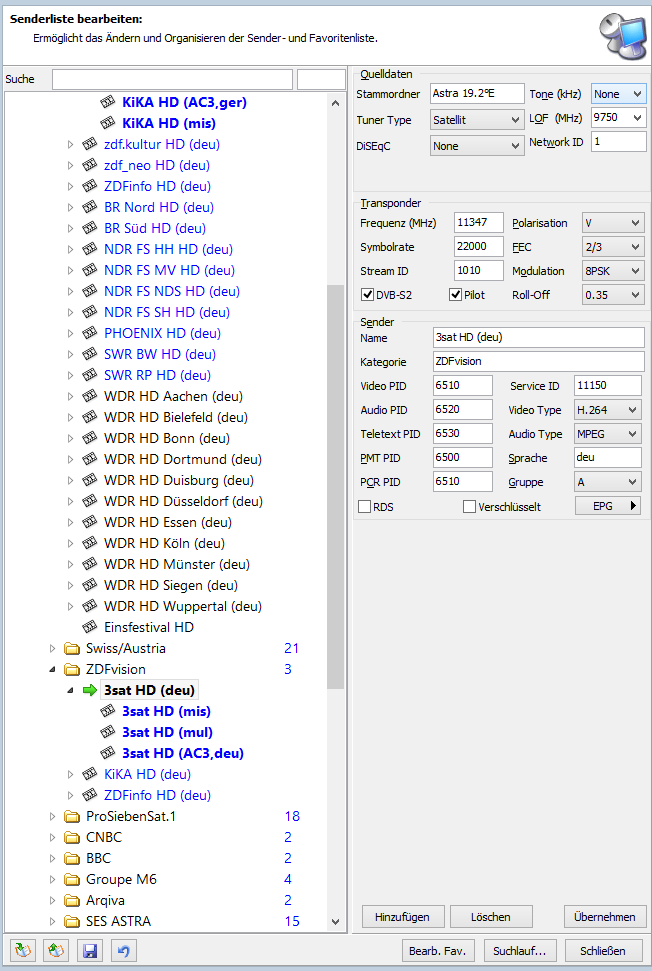This screenshot has width=652, height=971.
Task: Click the folder icon of ProSiebenSat.1
Action: click(x=72, y=816)
